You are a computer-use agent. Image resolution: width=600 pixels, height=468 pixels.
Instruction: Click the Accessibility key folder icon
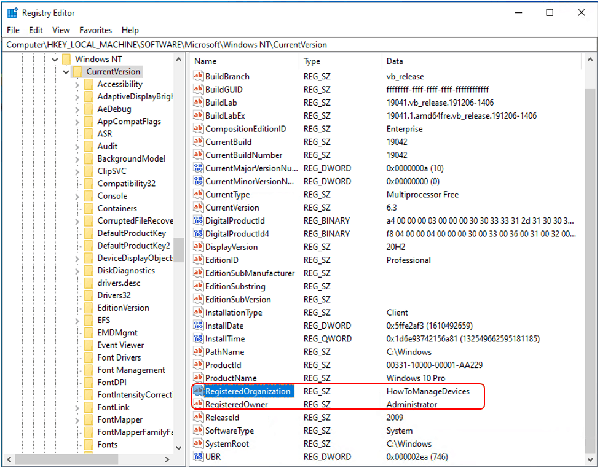click(88, 84)
